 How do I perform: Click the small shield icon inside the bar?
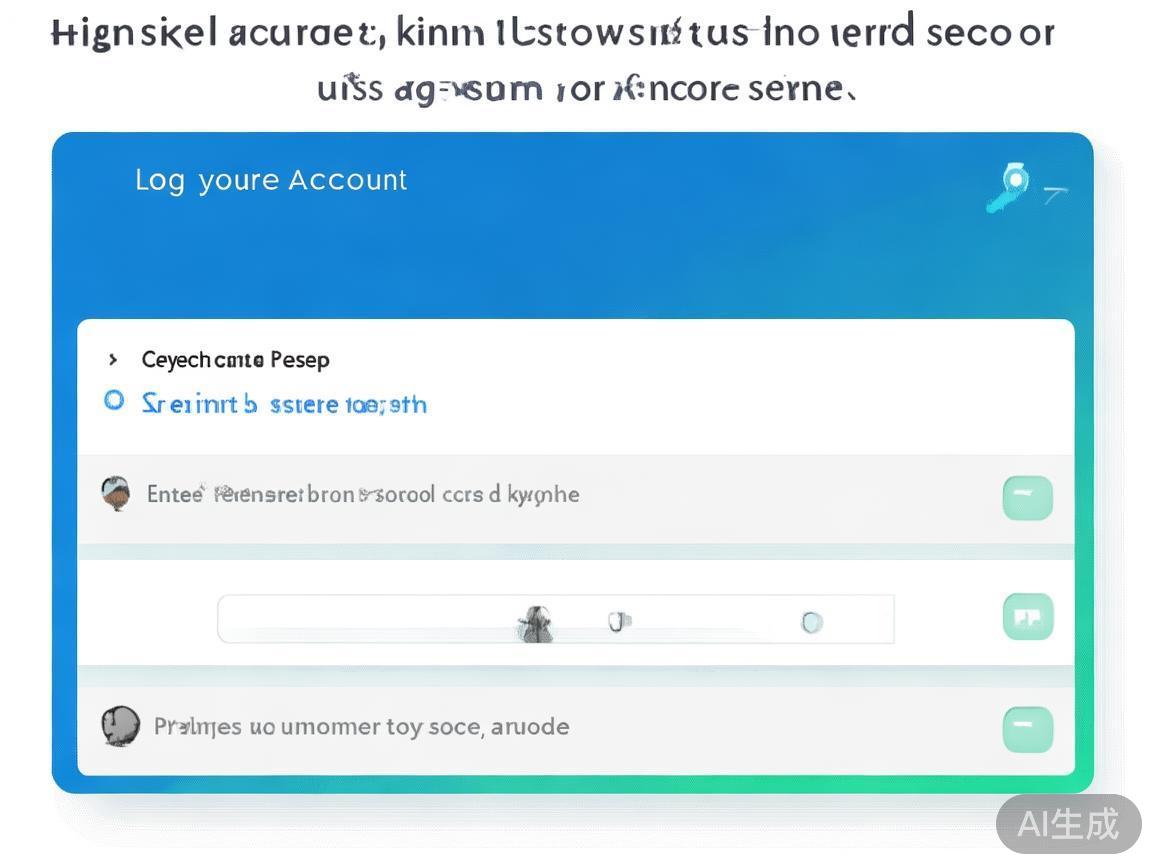pyautogui.click(x=619, y=622)
